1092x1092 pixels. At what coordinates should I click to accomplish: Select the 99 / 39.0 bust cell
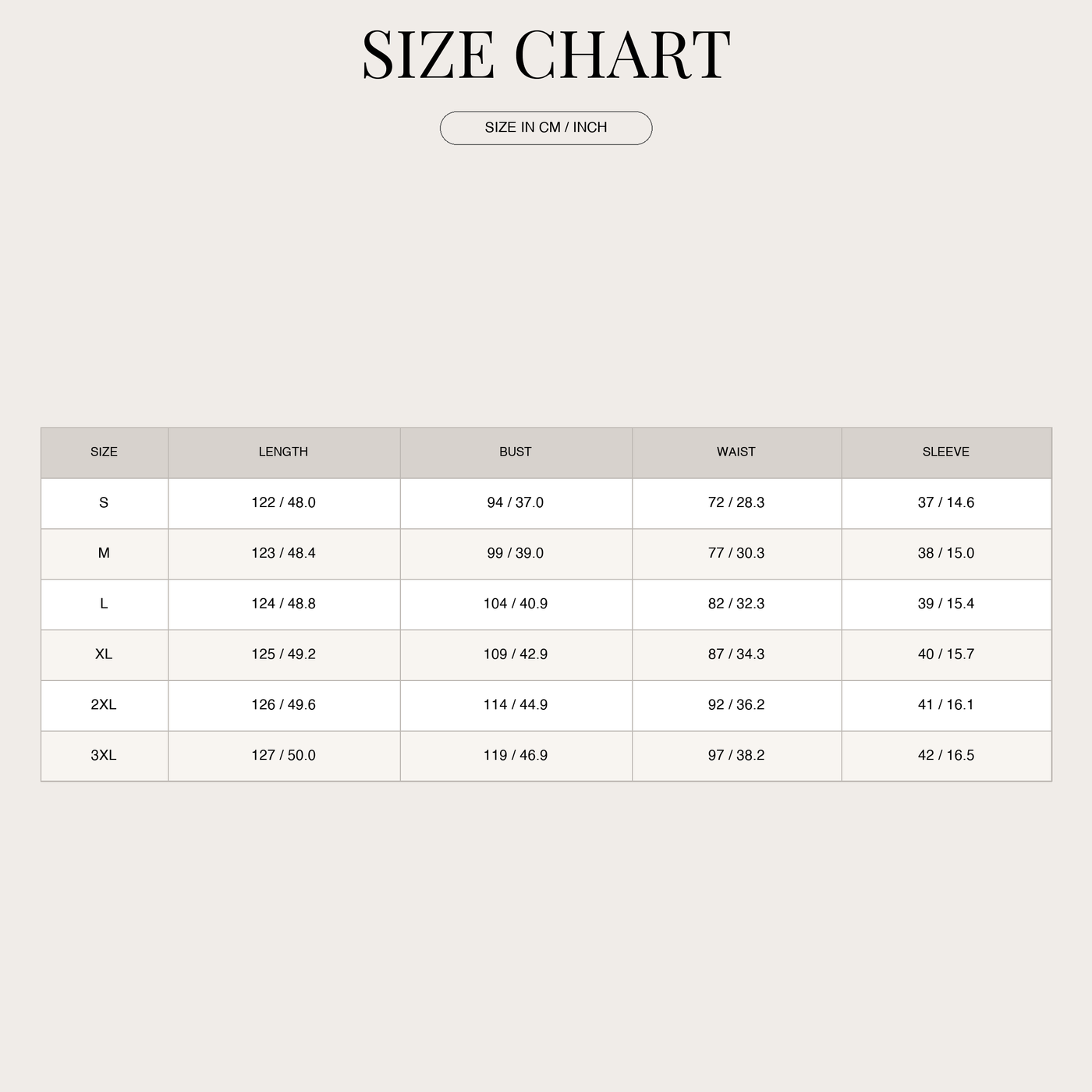pyautogui.click(x=516, y=554)
